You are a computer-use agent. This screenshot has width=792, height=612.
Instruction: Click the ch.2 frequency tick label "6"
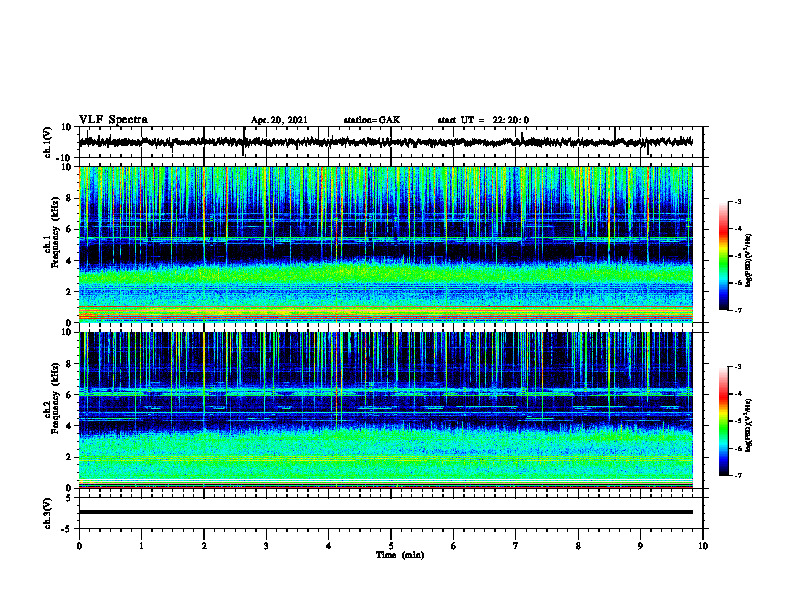point(69,395)
